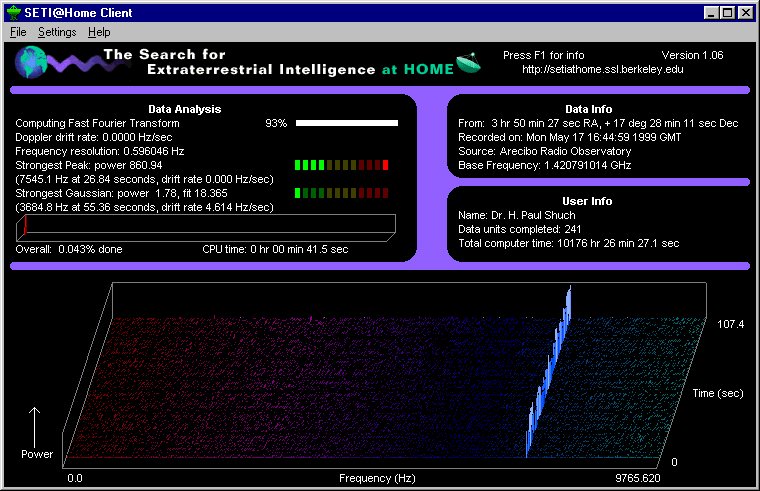Image resolution: width=760 pixels, height=491 pixels.
Task: Click the 'Data Analysis' heading
Action: pyautogui.click(x=185, y=110)
